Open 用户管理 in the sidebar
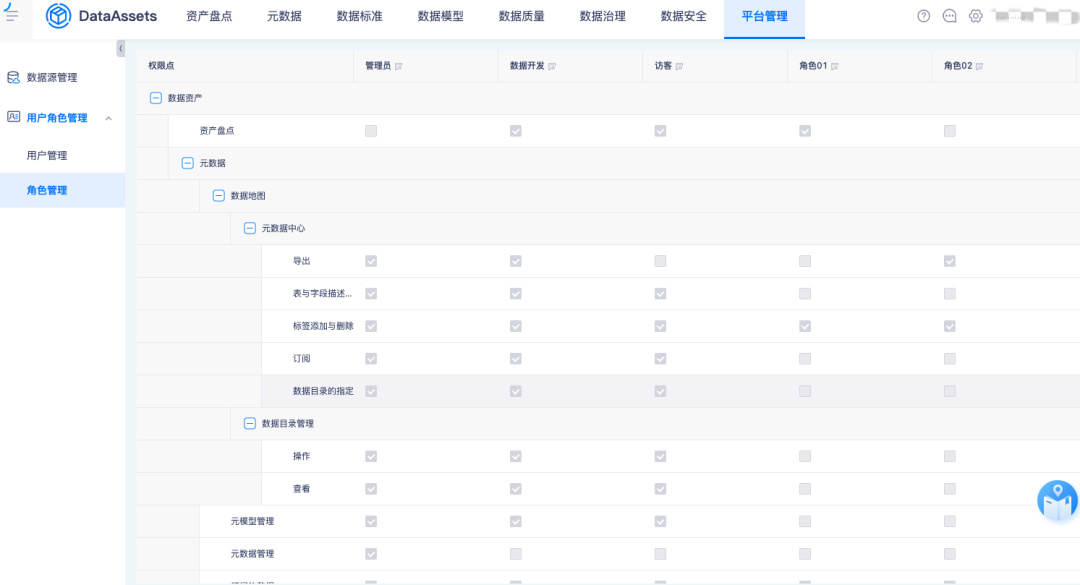 tap(47, 155)
